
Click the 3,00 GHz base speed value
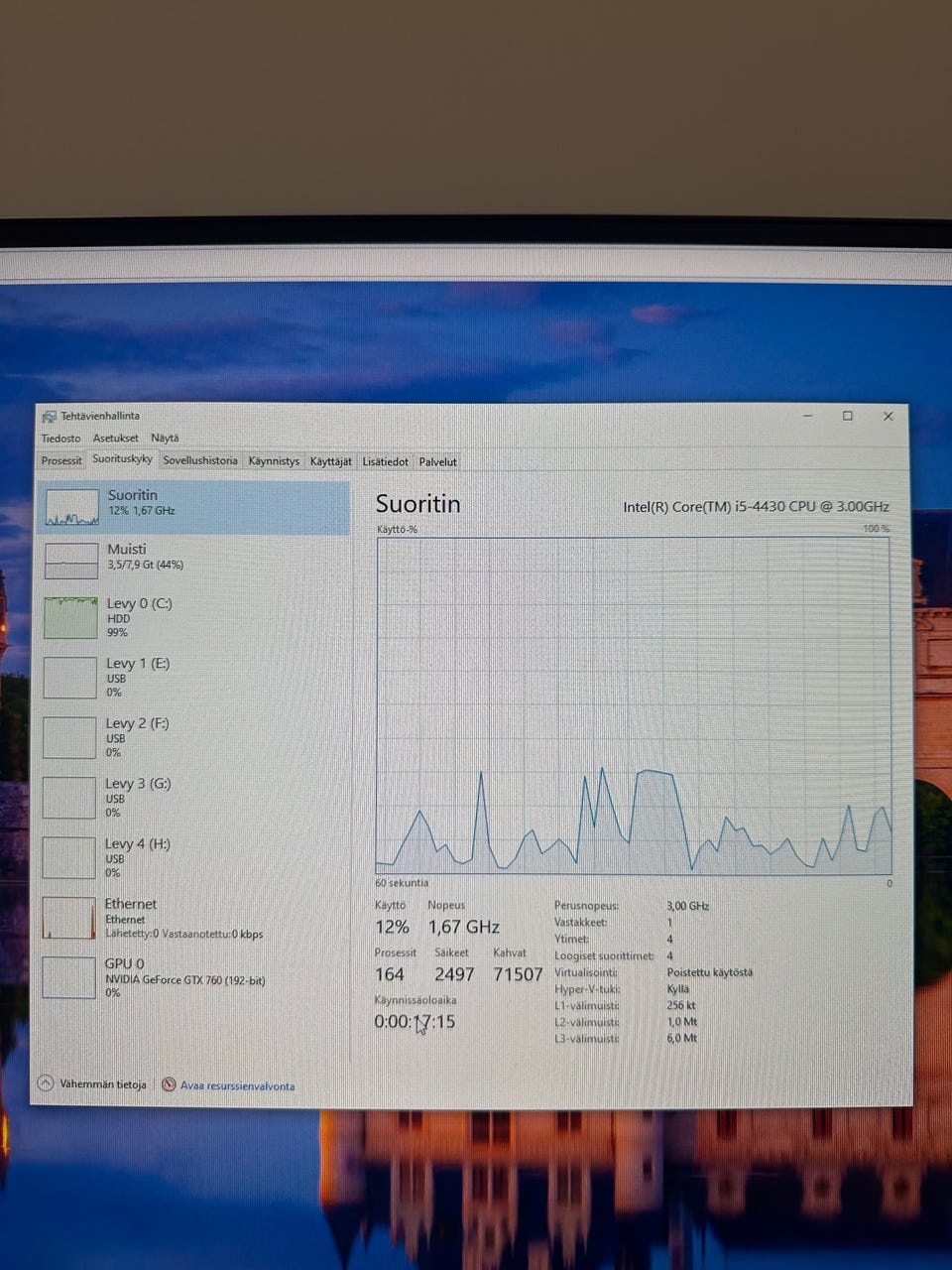[687, 906]
